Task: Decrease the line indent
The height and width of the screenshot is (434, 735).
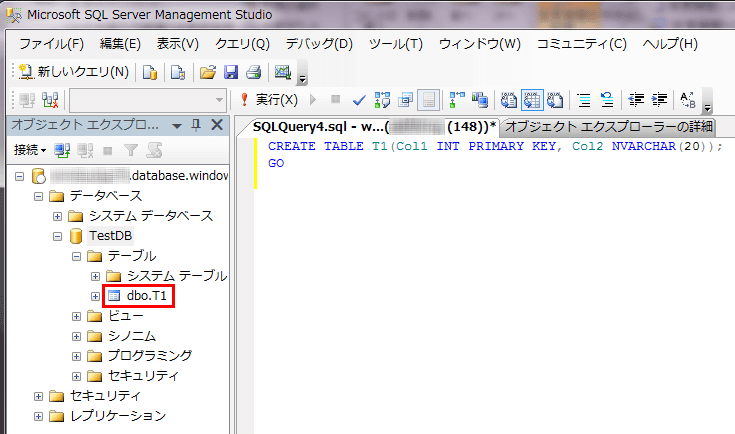Action: pyautogui.click(x=636, y=100)
